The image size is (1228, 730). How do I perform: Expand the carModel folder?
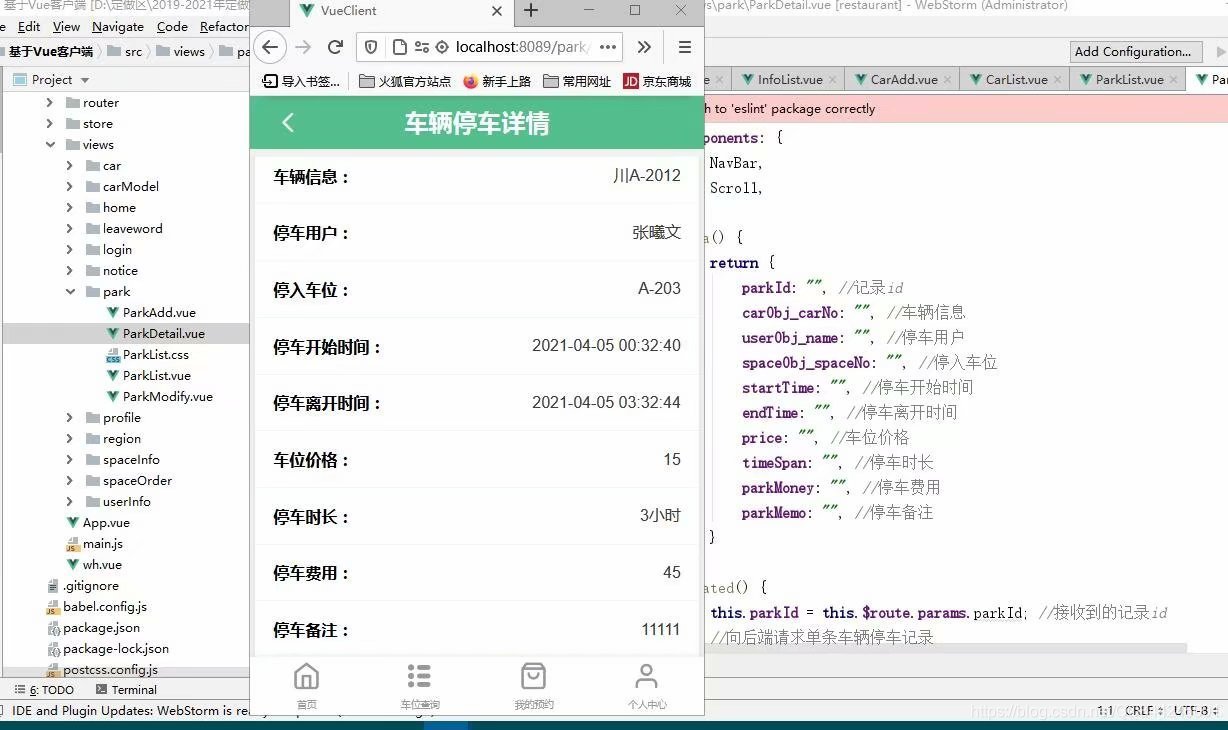click(x=70, y=186)
